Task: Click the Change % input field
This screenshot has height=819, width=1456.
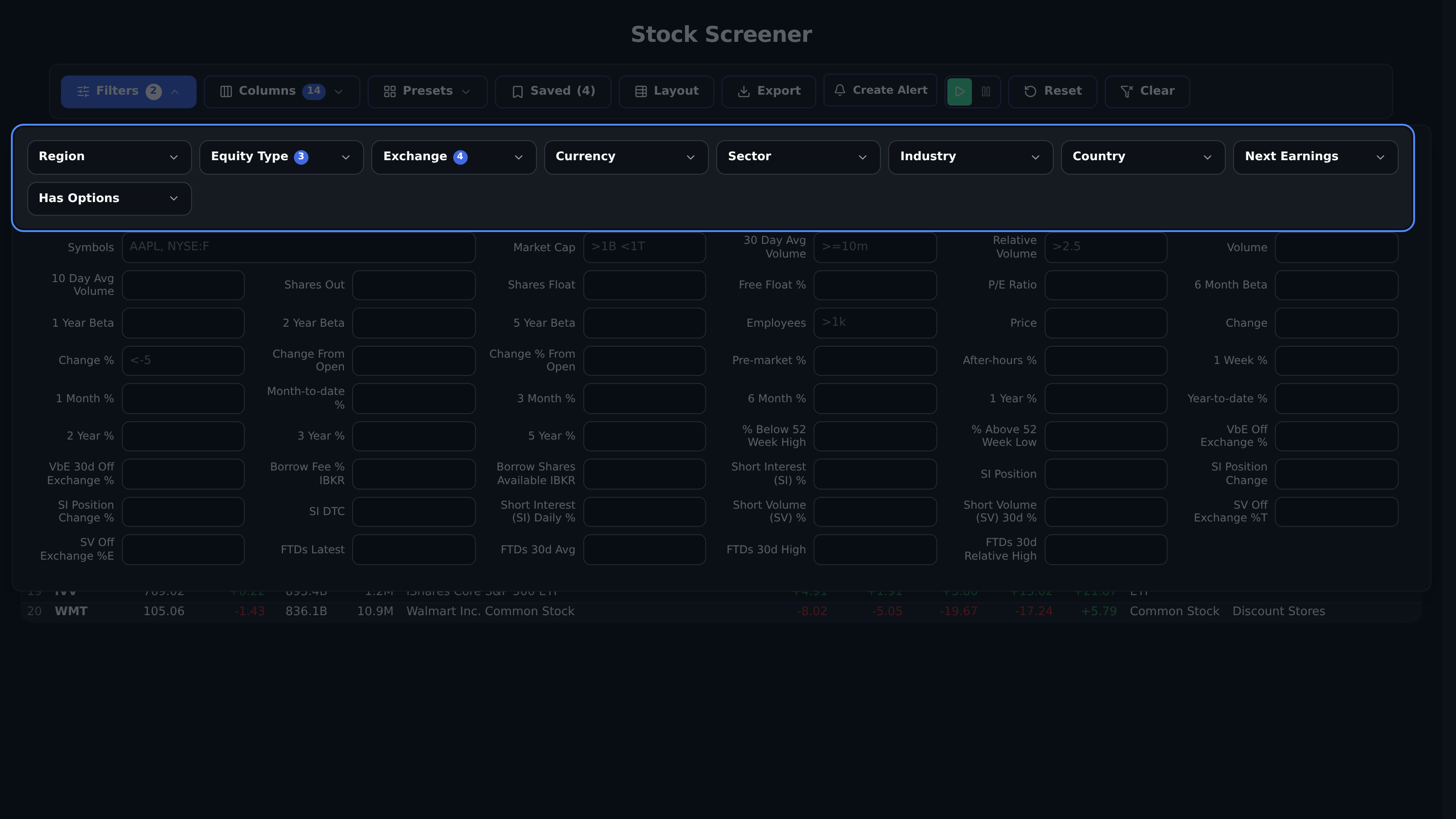Action: [x=183, y=361]
